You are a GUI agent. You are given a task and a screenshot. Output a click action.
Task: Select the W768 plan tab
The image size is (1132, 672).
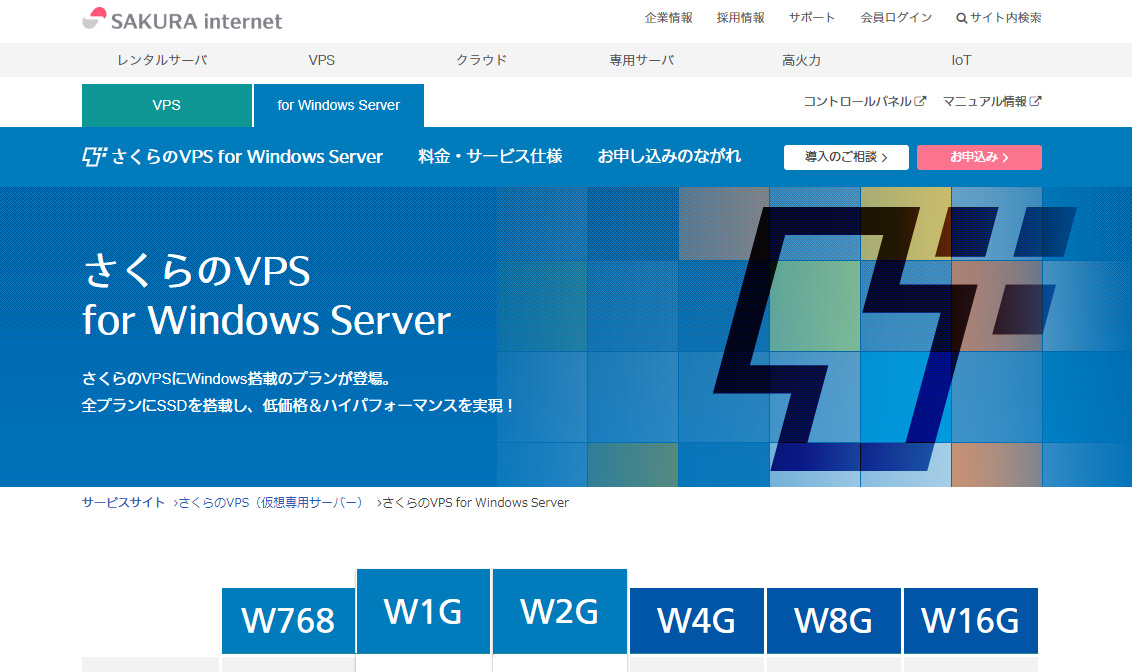[288, 620]
